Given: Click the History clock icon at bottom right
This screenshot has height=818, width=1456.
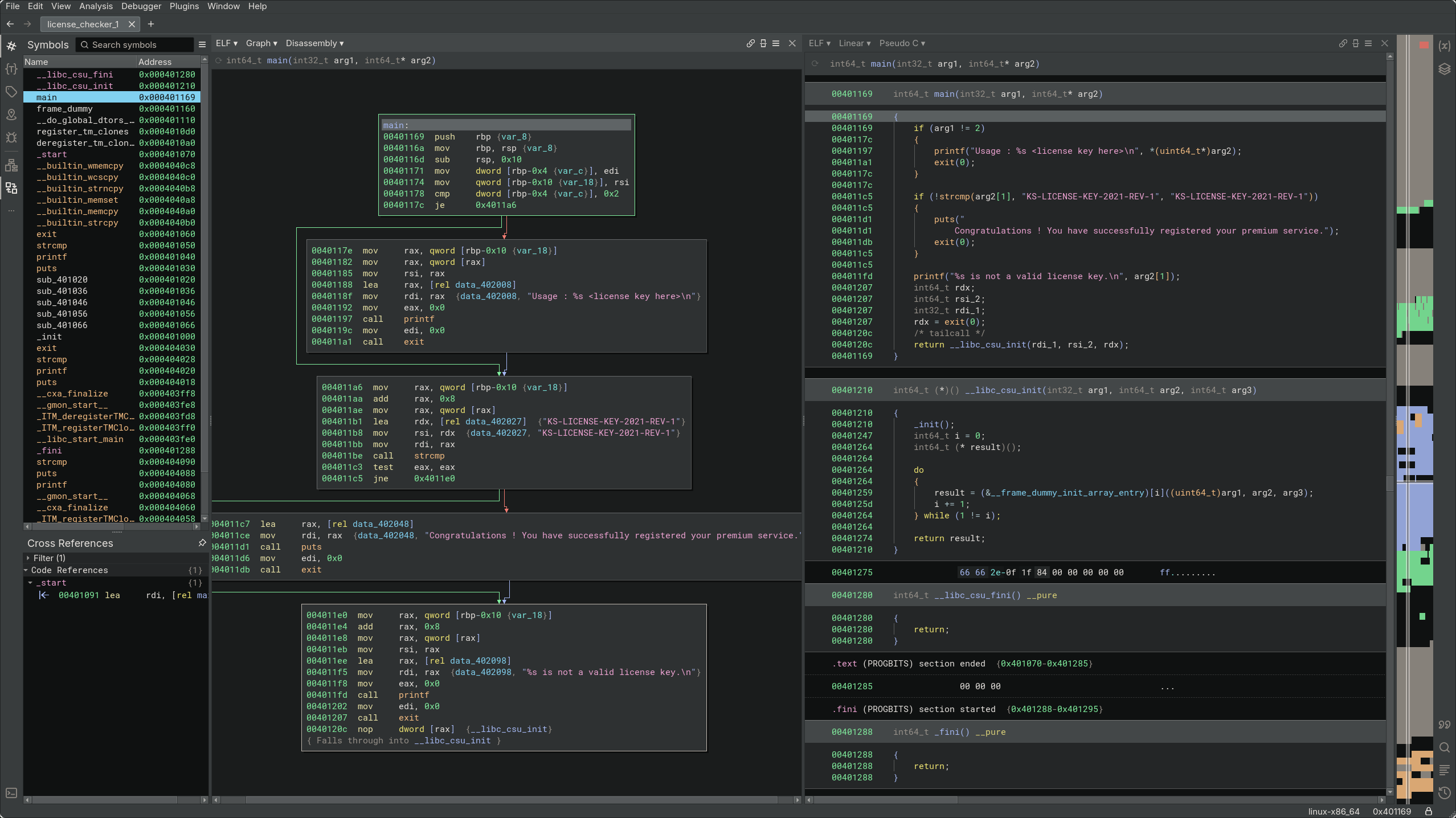Looking at the screenshot, I should (x=1444, y=792).
